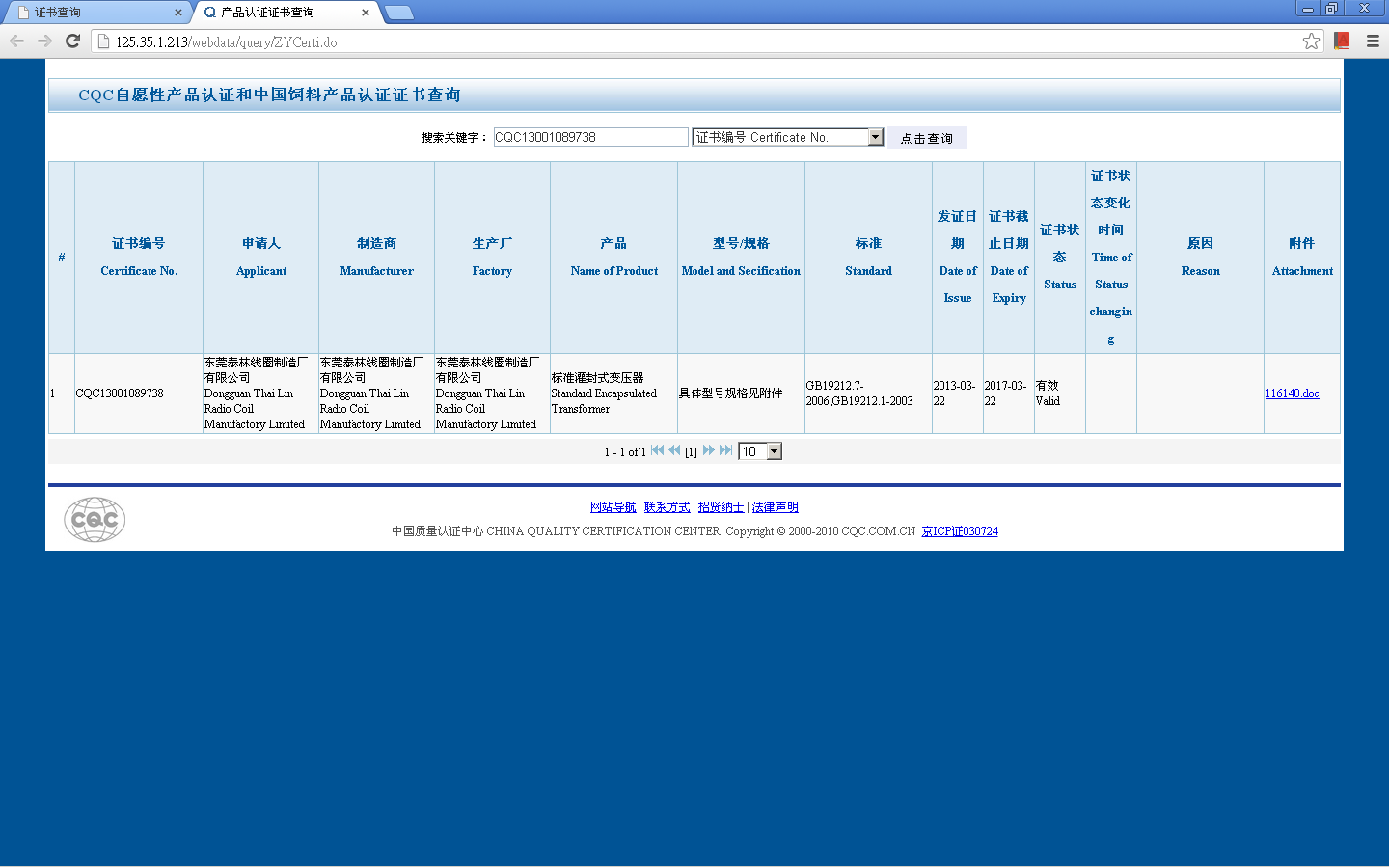
Task: Open the Certificate No. search type dropdown
Action: [x=787, y=137]
